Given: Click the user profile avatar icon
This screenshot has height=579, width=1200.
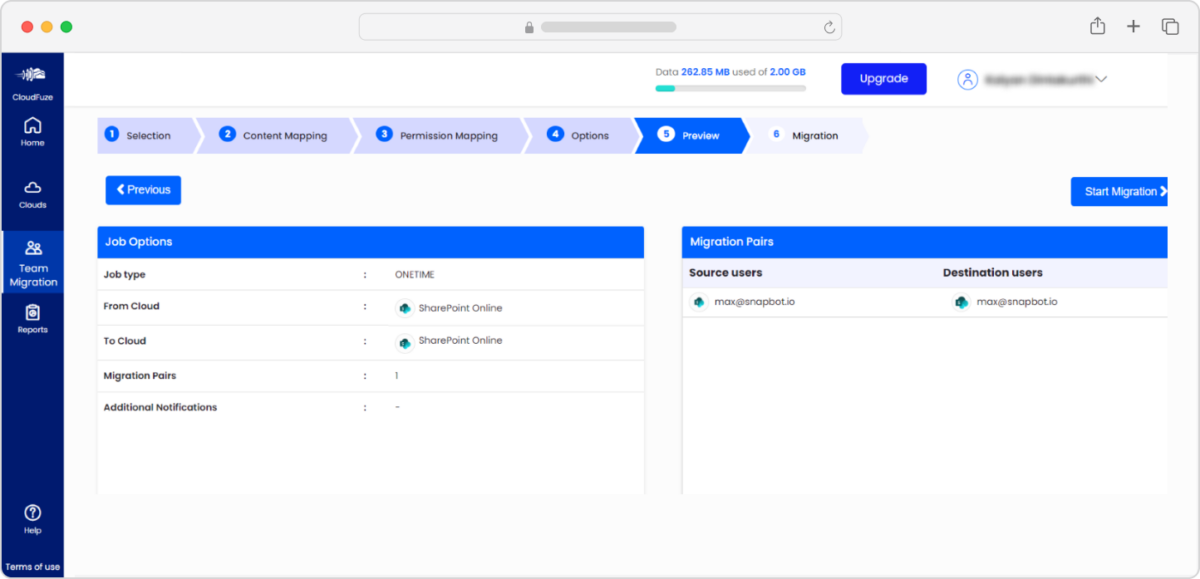Looking at the screenshot, I should tap(967, 78).
